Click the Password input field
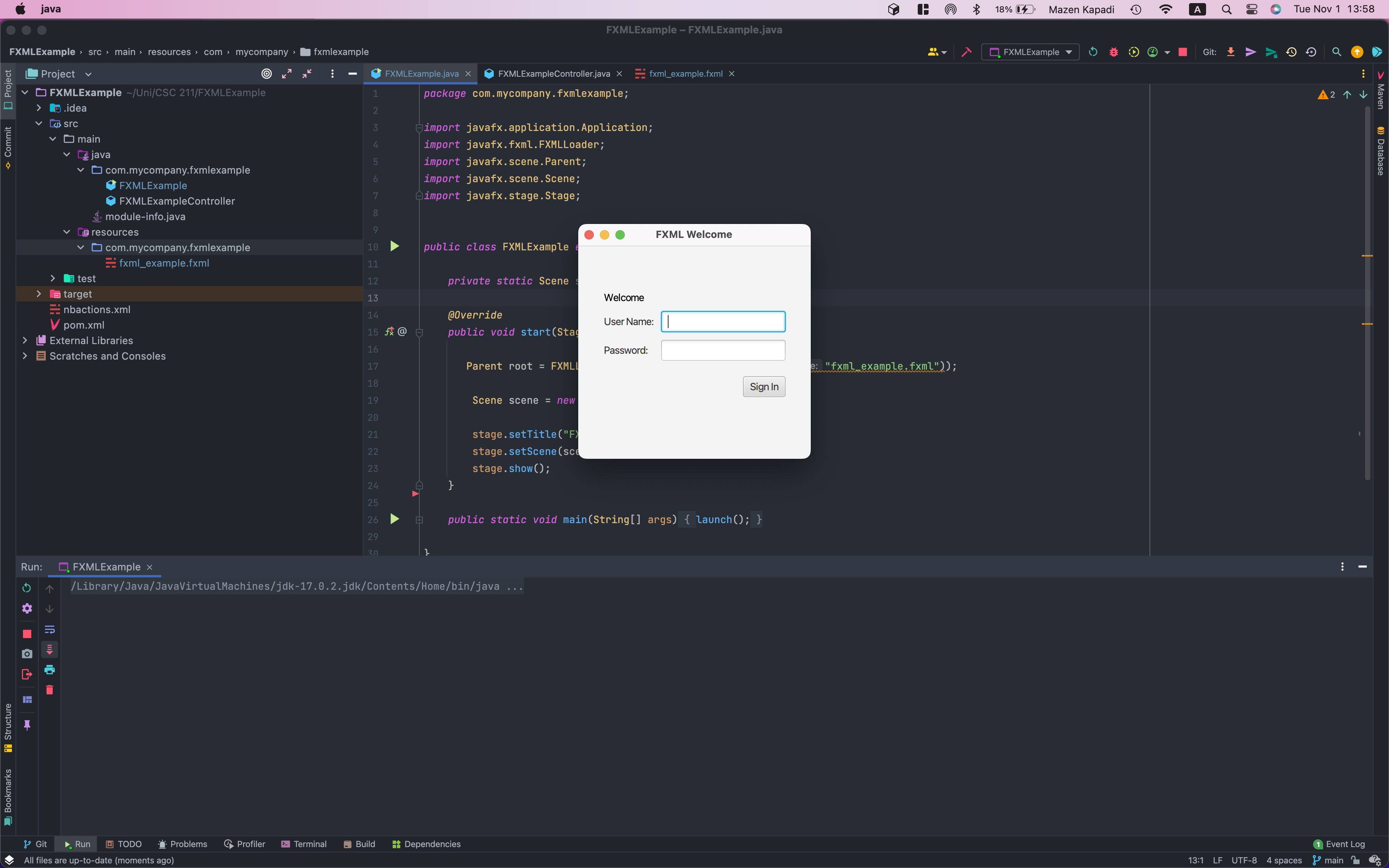 pos(722,350)
